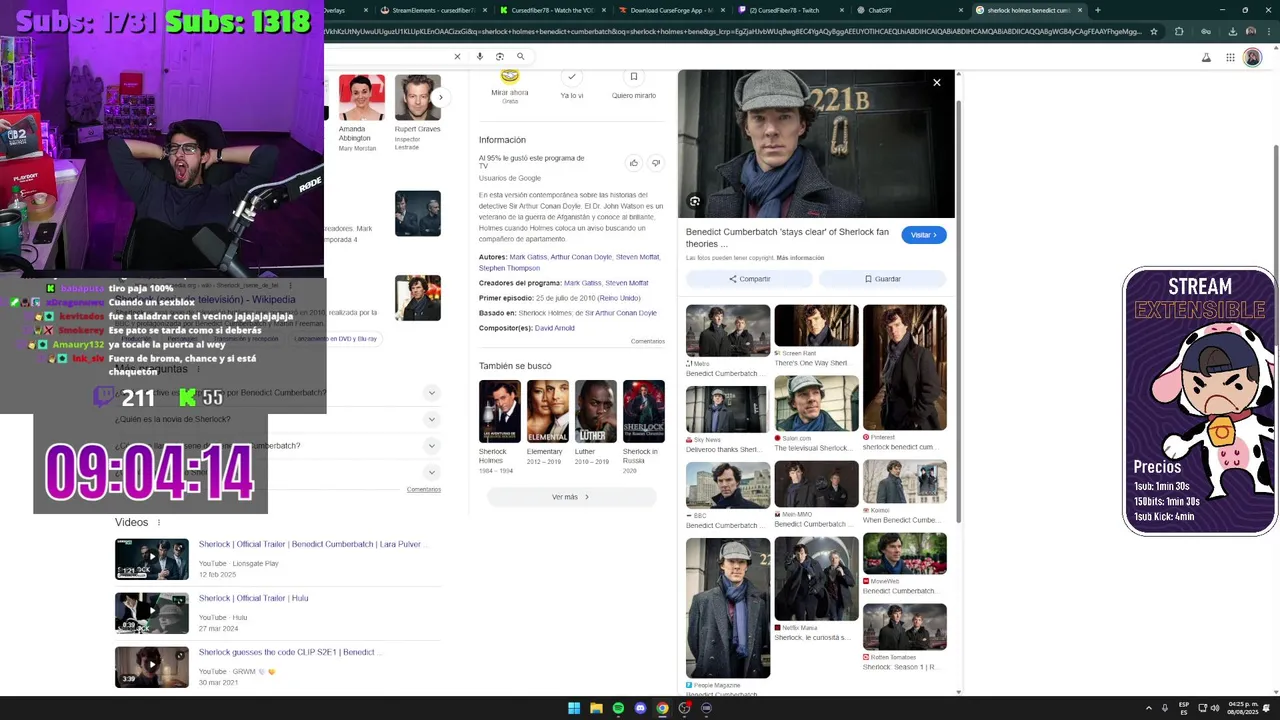This screenshot has height=720, width=1280.
Task: Open the Rotten Tomatoes image result
Action: click(x=905, y=627)
